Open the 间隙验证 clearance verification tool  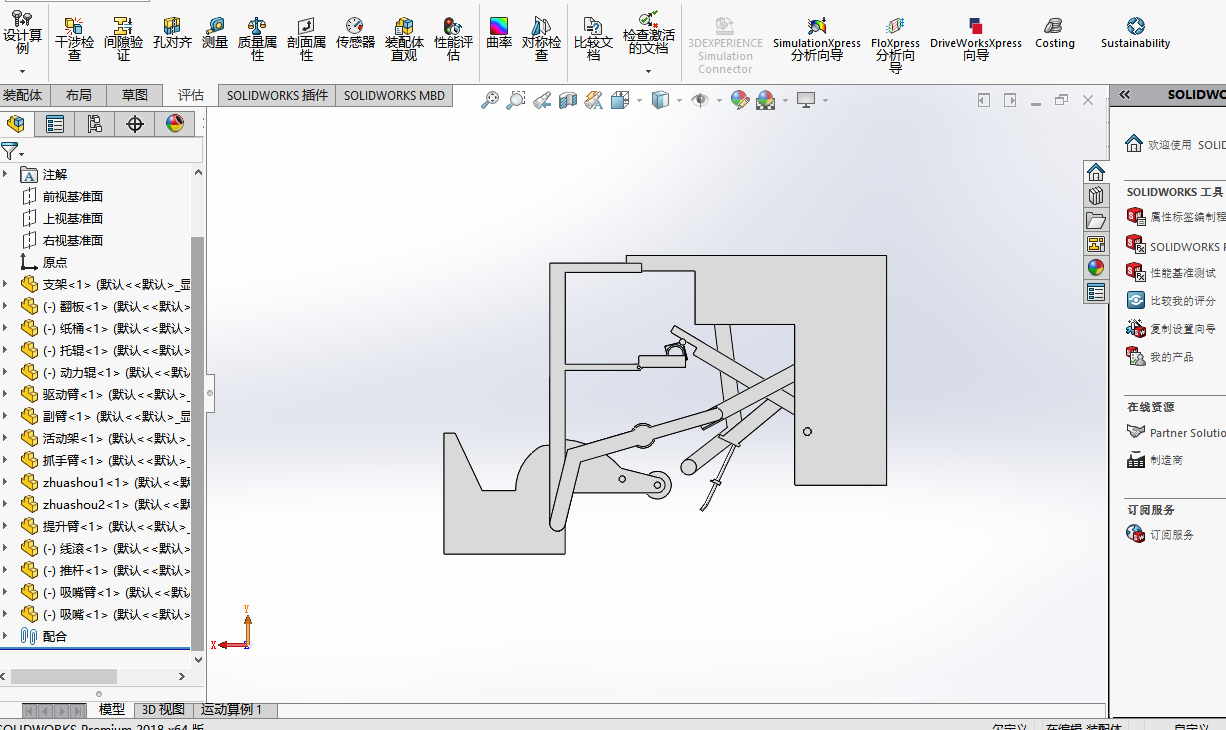[x=123, y=38]
